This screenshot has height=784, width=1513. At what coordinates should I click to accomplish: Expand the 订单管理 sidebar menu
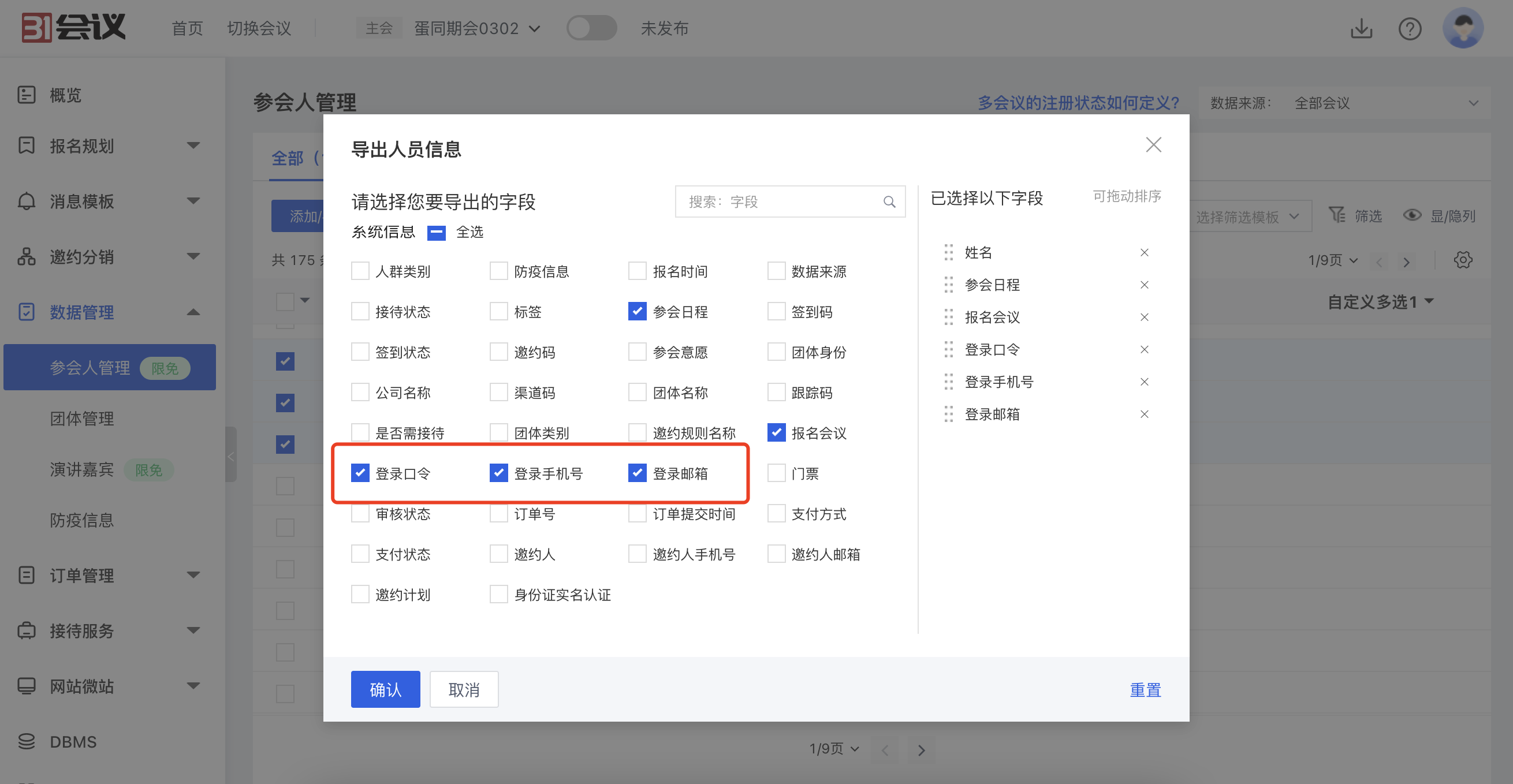(193, 575)
